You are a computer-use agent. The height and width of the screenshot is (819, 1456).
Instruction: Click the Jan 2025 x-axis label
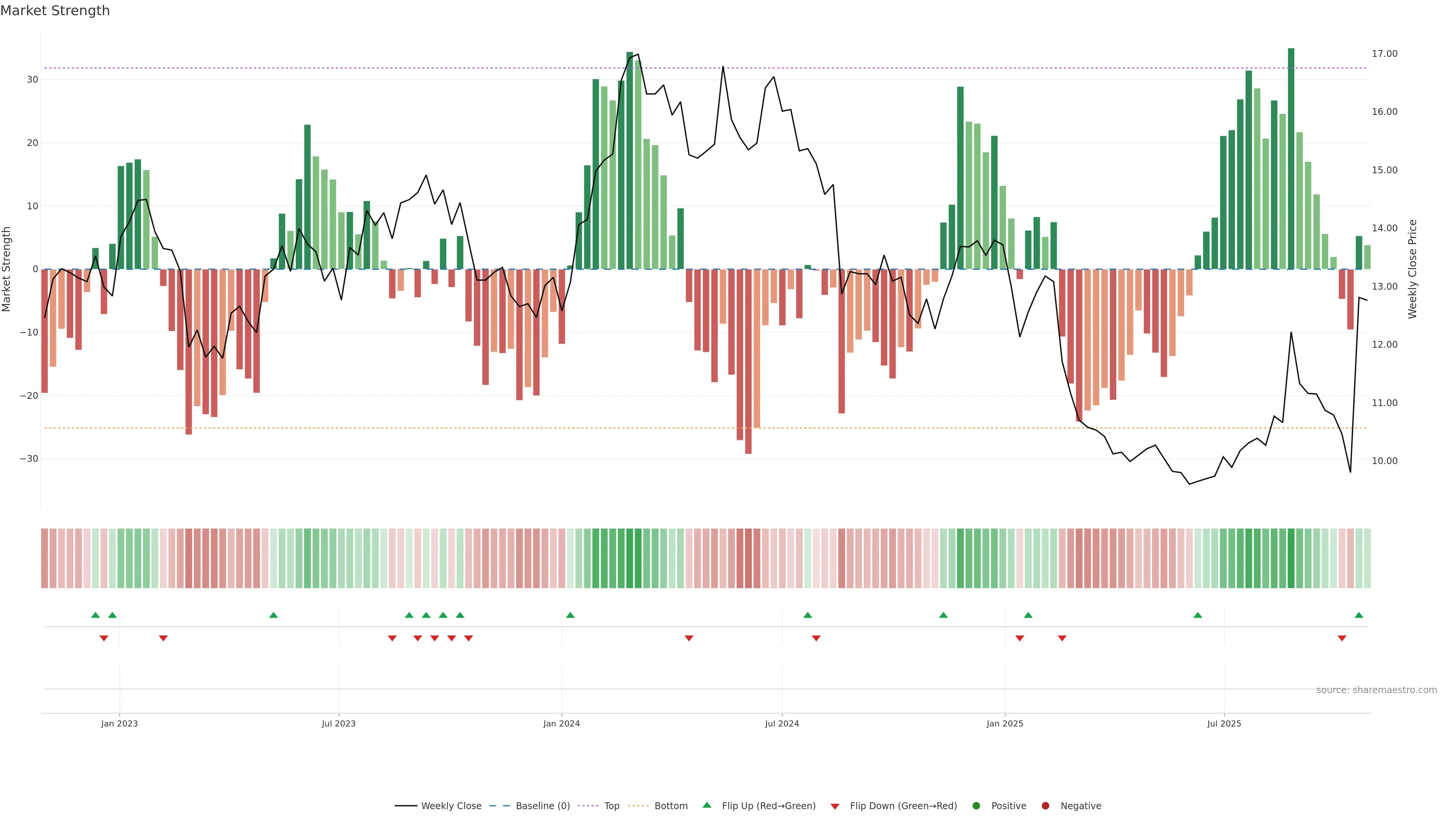[x=1005, y=723]
